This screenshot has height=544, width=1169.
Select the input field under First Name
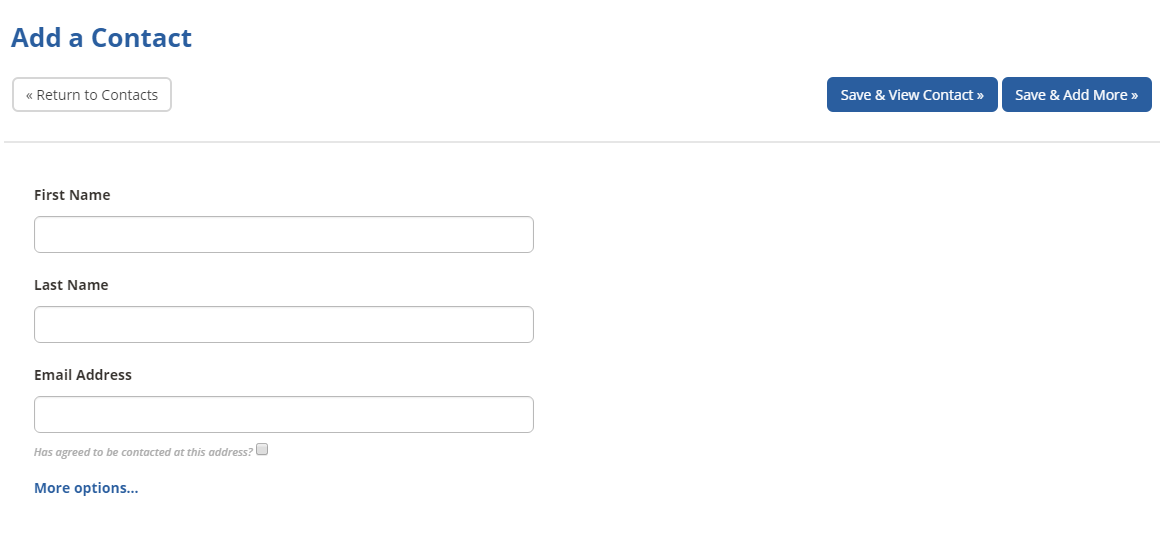coord(284,235)
